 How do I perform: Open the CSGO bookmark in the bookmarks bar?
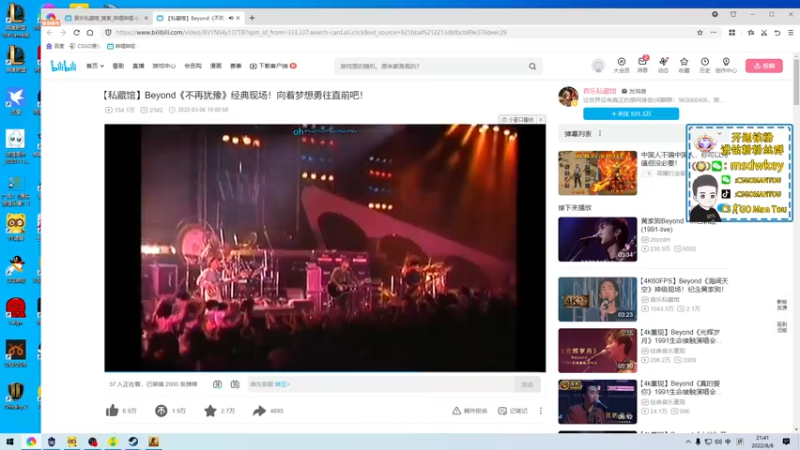(x=84, y=46)
